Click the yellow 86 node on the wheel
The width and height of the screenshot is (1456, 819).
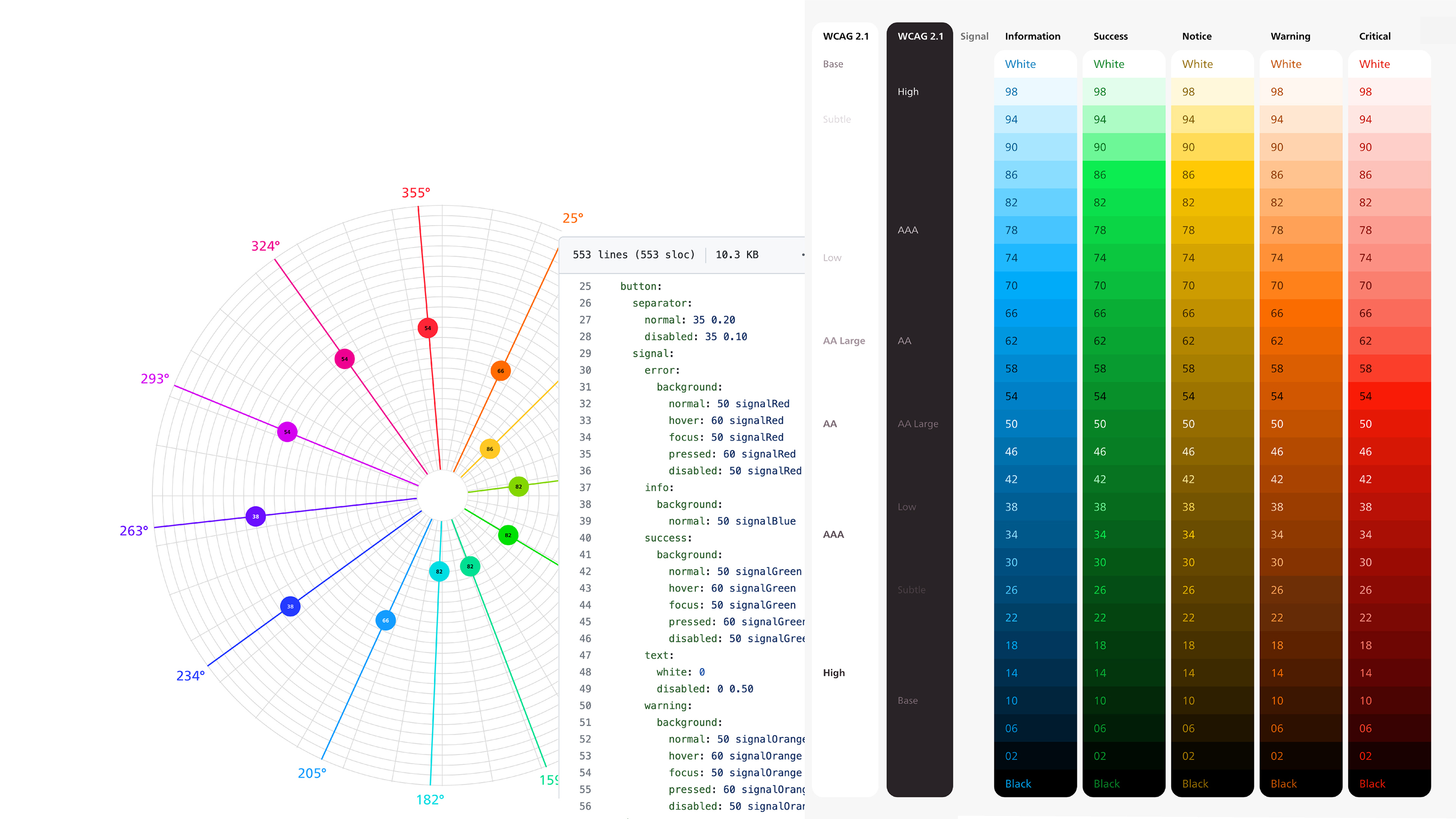point(490,449)
